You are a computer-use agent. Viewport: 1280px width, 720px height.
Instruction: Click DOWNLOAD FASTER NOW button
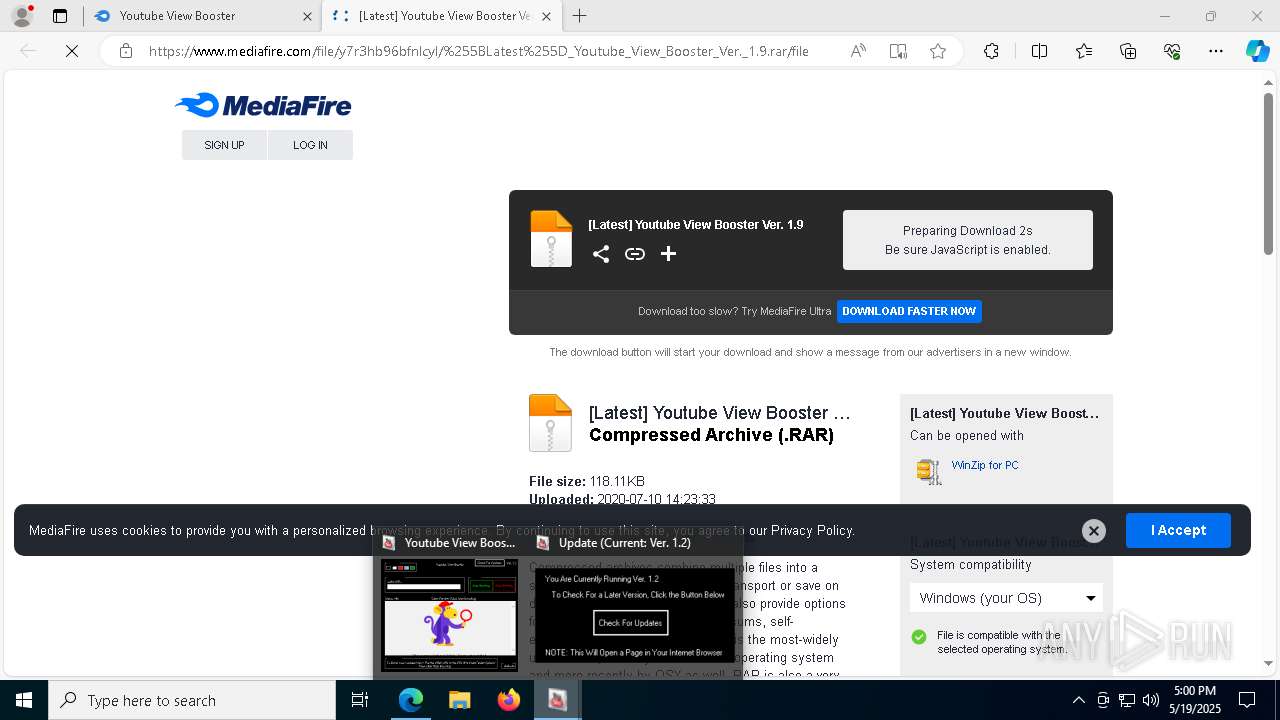[909, 311]
